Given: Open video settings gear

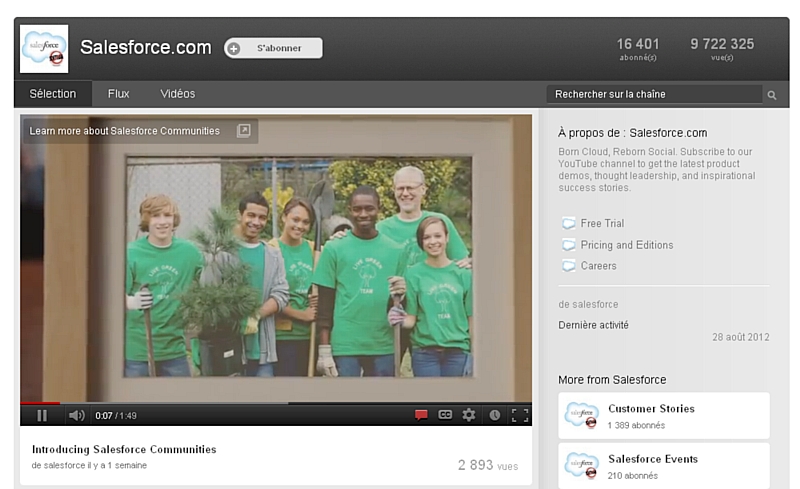Looking at the screenshot, I should pyautogui.click(x=468, y=415).
